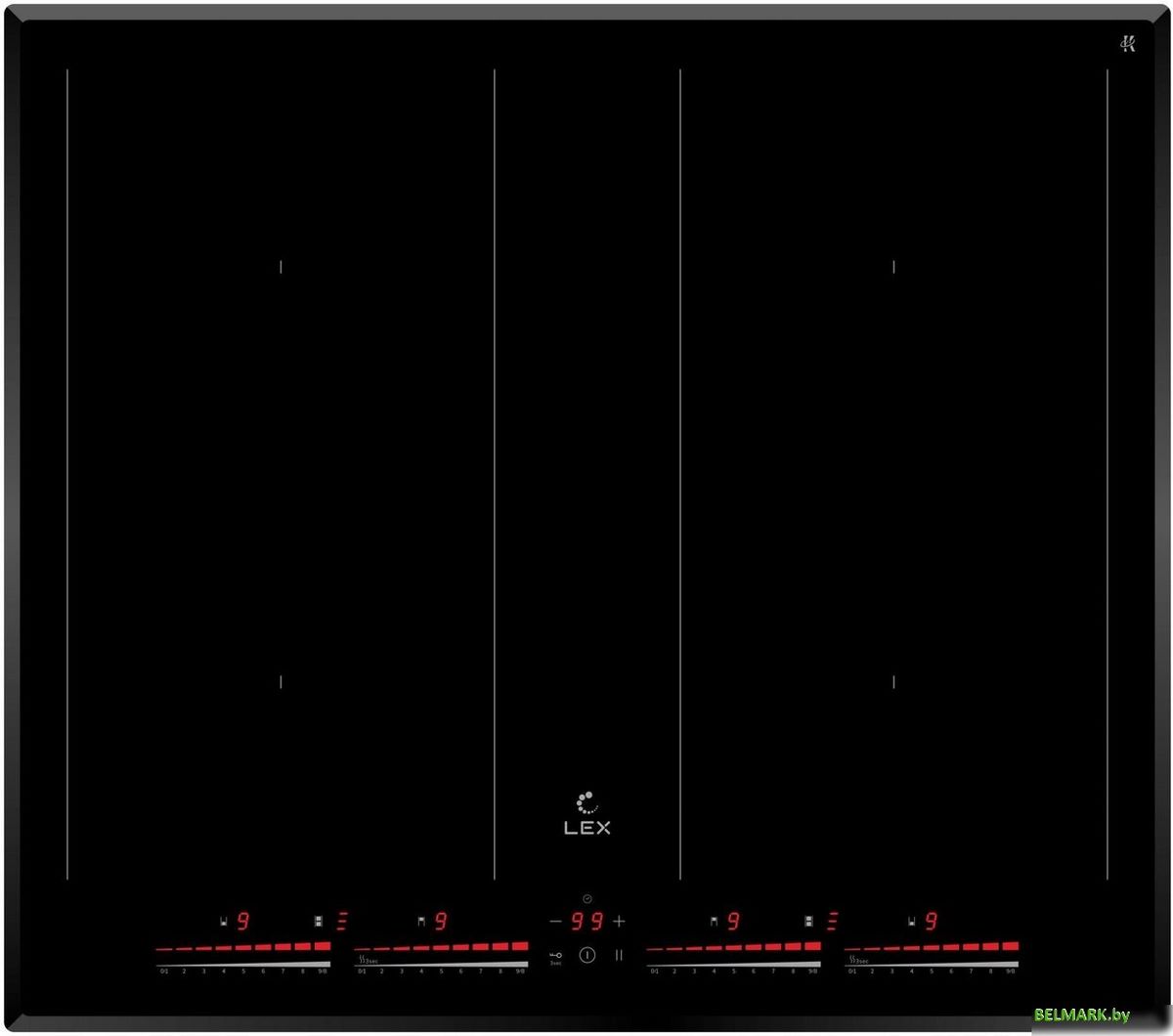Image resolution: width=1173 pixels, height=1036 pixels.
Task: Tap the timer clock icon above 99
Action: coord(586,898)
